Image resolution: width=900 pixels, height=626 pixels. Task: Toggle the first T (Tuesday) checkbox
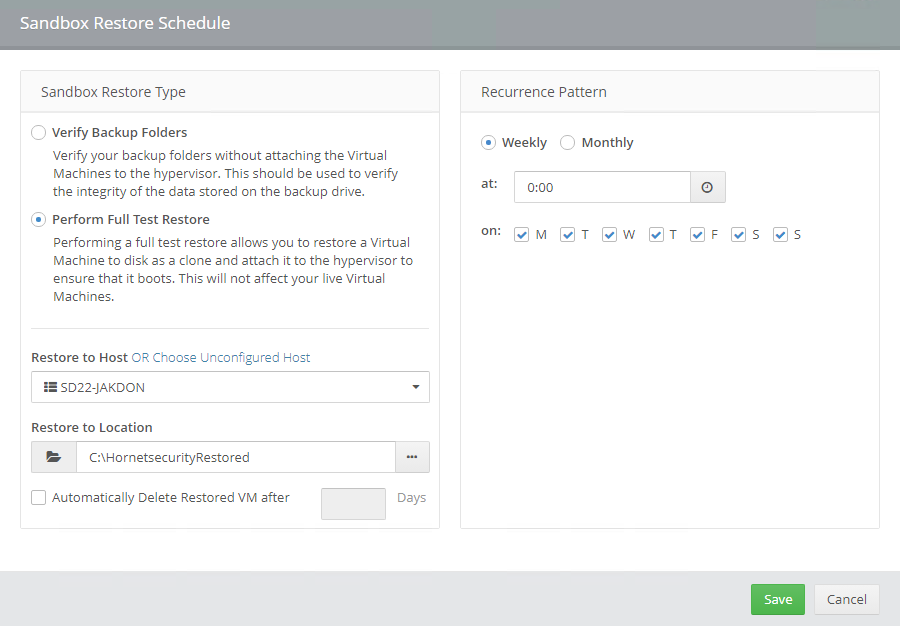coord(567,235)
